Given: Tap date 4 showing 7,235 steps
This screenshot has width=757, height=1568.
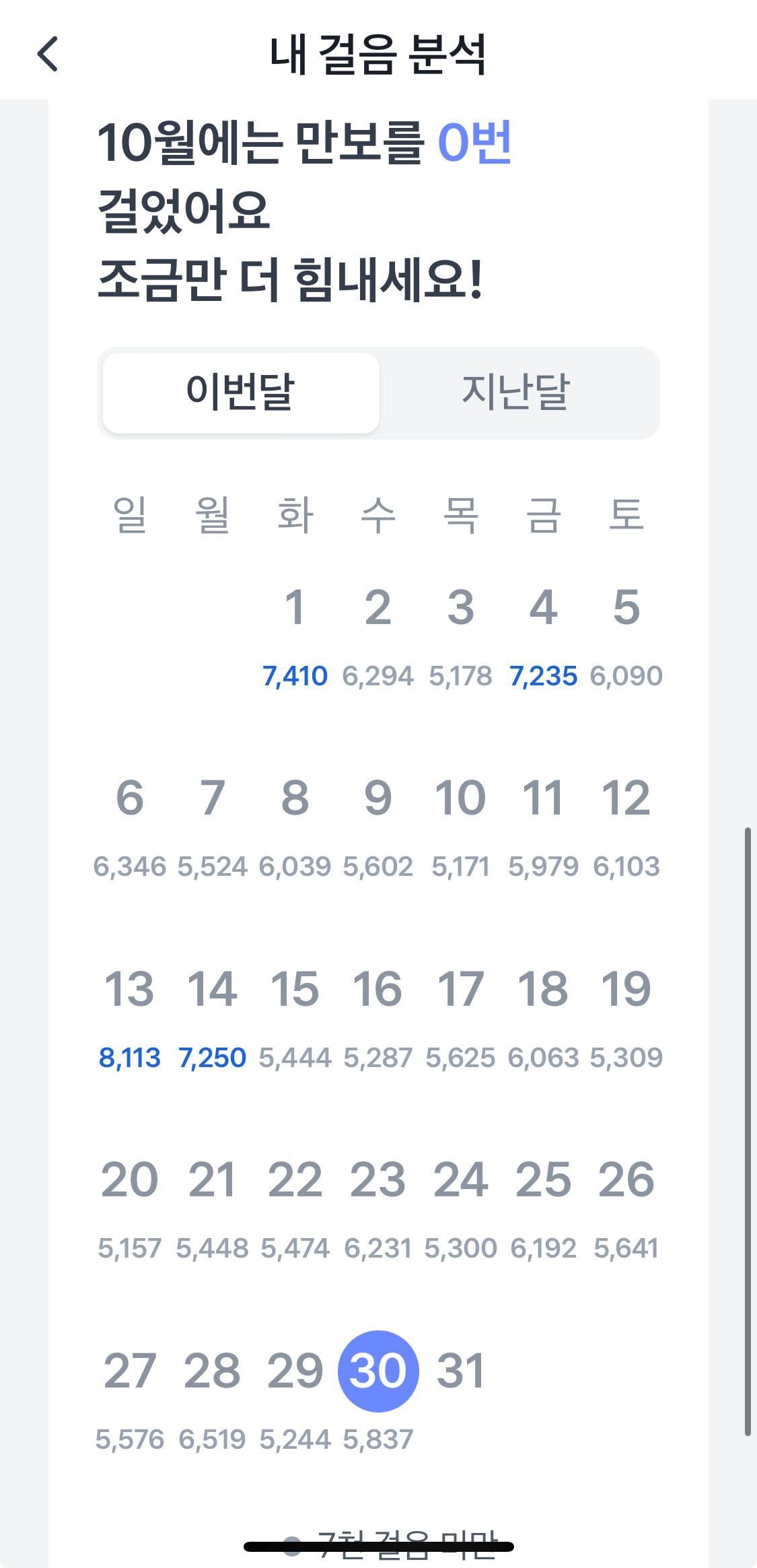Looking at the screenshot, I should pos(543,608).
